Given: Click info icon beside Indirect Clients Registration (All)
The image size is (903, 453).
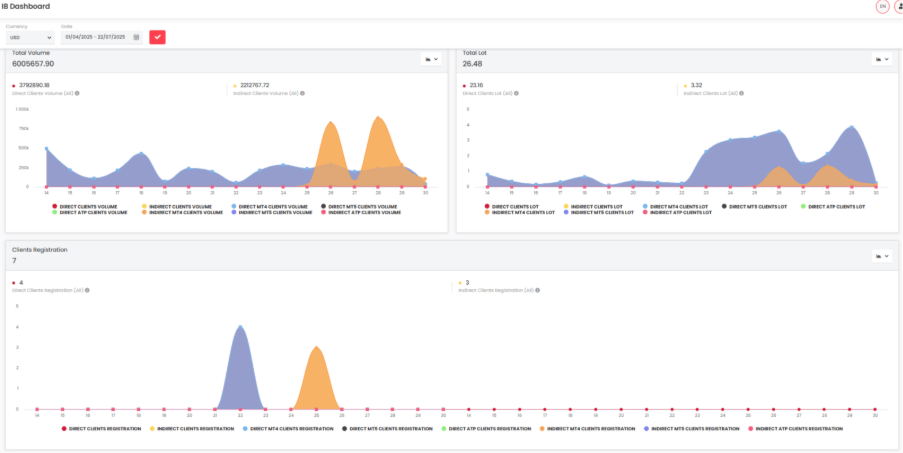Looking at the screenshot, I should coord(537,290).
